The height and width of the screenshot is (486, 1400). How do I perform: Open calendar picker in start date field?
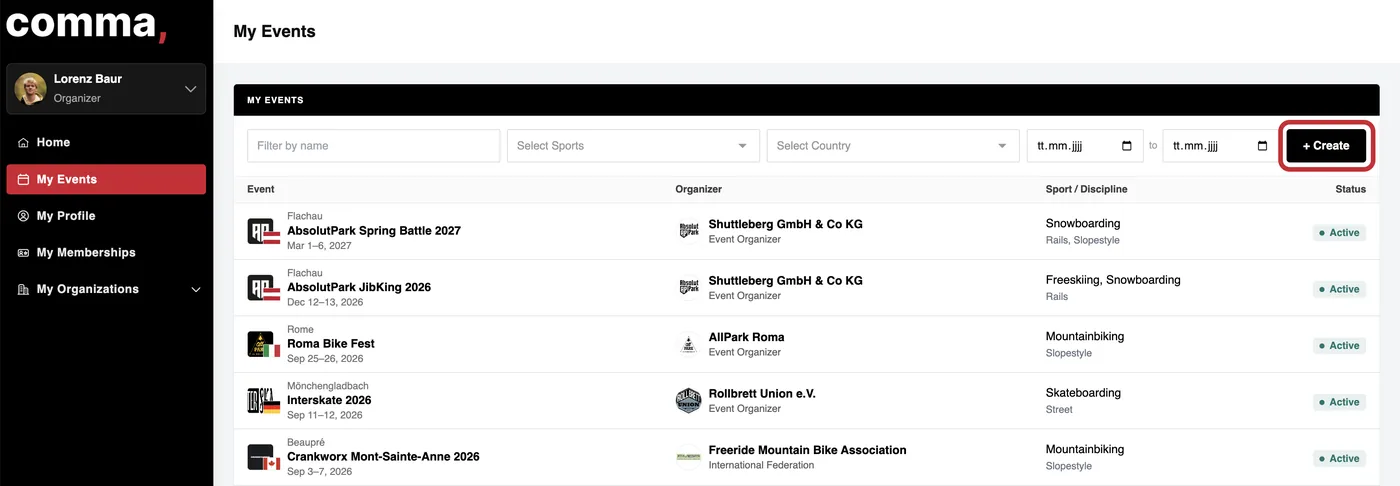point(1127,146)
